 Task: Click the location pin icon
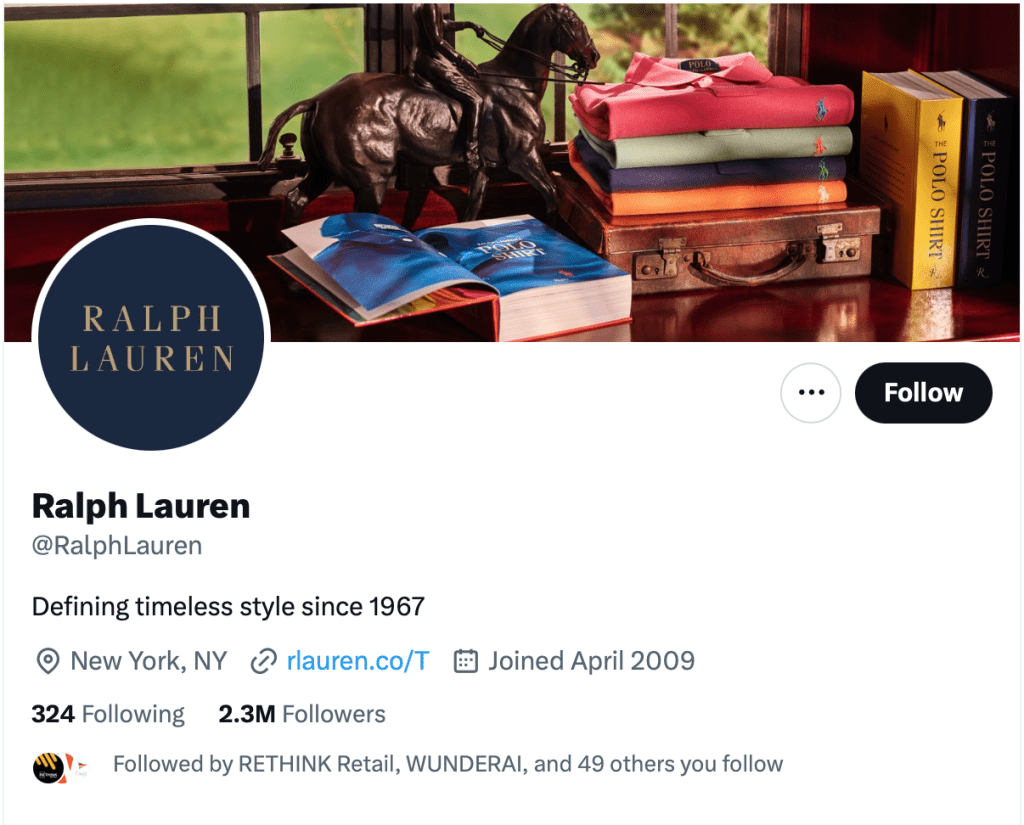click(x=48, y=662)
